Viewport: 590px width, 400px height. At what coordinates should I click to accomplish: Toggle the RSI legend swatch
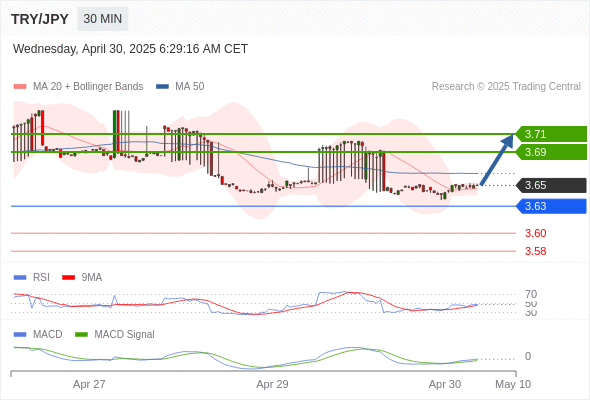[x=20, y=278]
